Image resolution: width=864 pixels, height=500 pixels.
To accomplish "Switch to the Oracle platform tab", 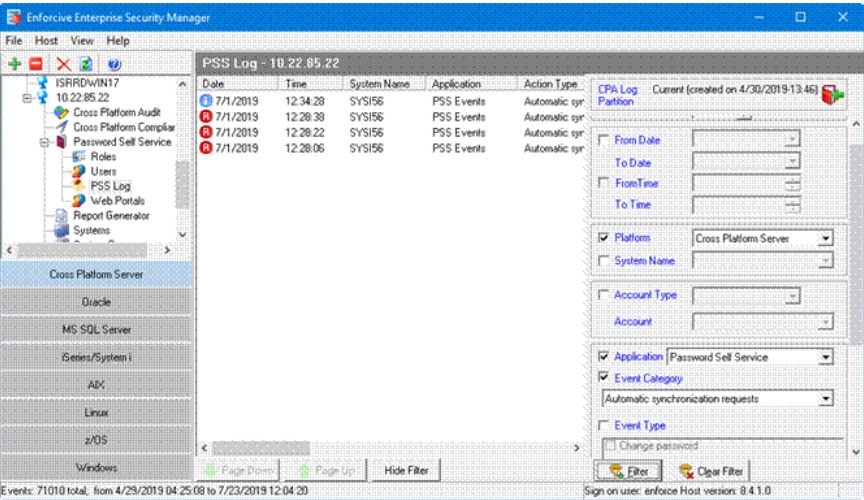I will [x=96, y=302].
